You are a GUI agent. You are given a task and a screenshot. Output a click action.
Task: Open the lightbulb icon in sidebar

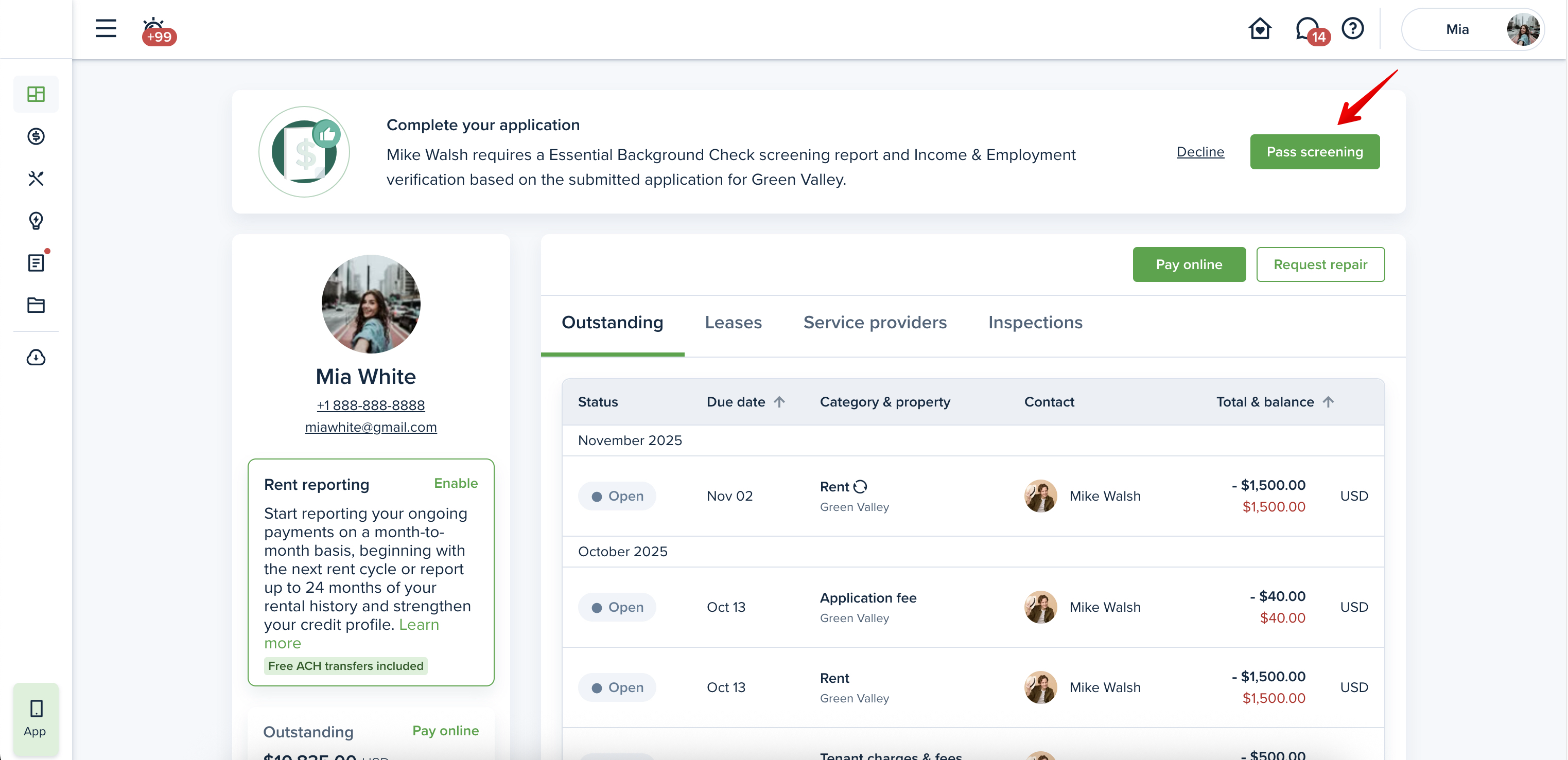click(36, 220)
